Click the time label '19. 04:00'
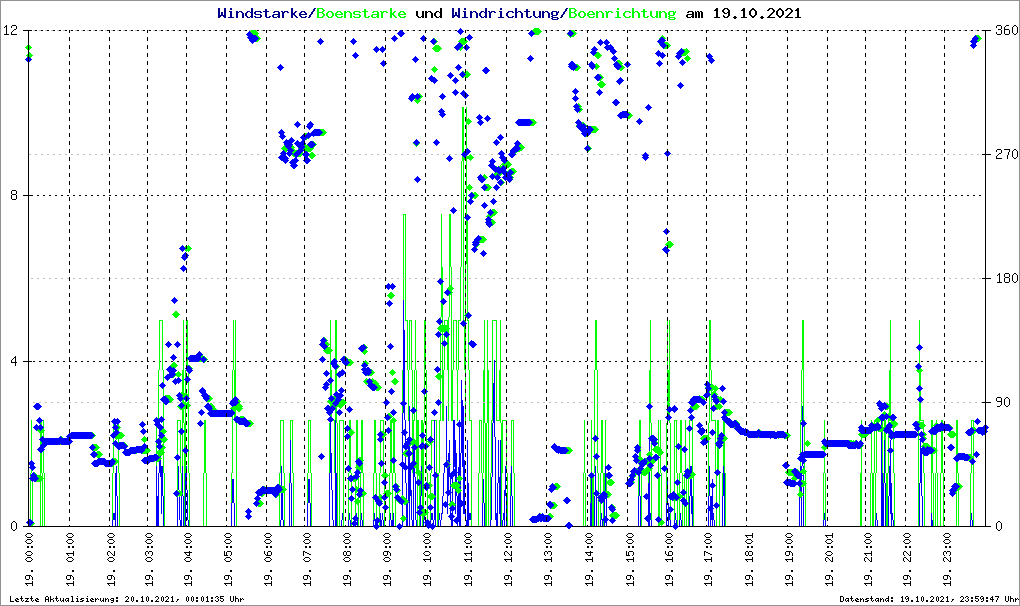 tap(187, 560)
